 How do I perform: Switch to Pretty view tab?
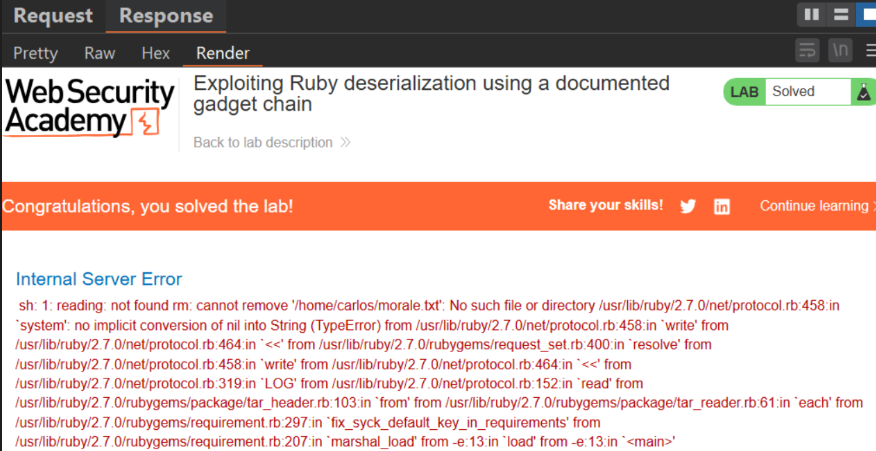(x=35, y=53)
